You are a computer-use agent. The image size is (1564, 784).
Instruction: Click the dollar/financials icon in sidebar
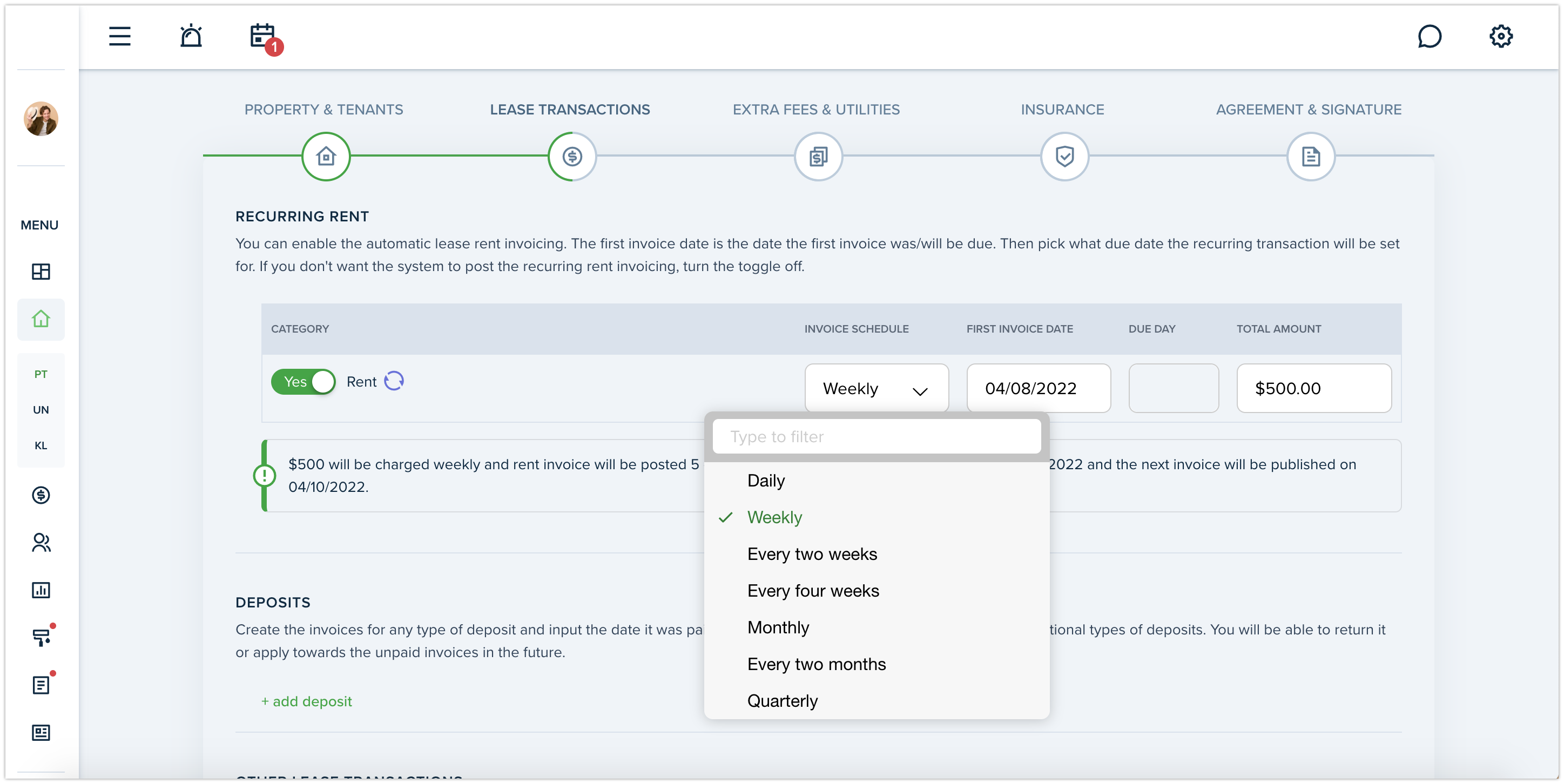click(40, 495)
